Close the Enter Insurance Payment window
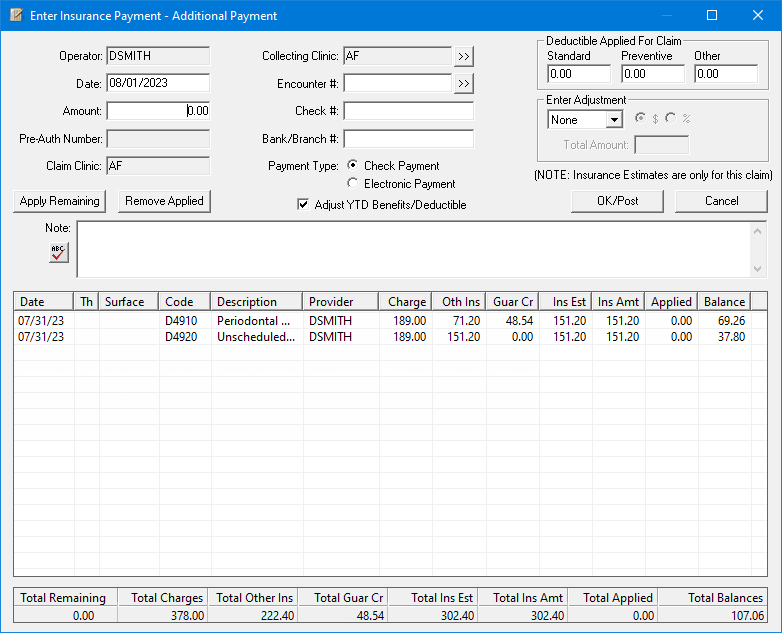The height and width of the screenshot is (633, 782). click(758, 15)
